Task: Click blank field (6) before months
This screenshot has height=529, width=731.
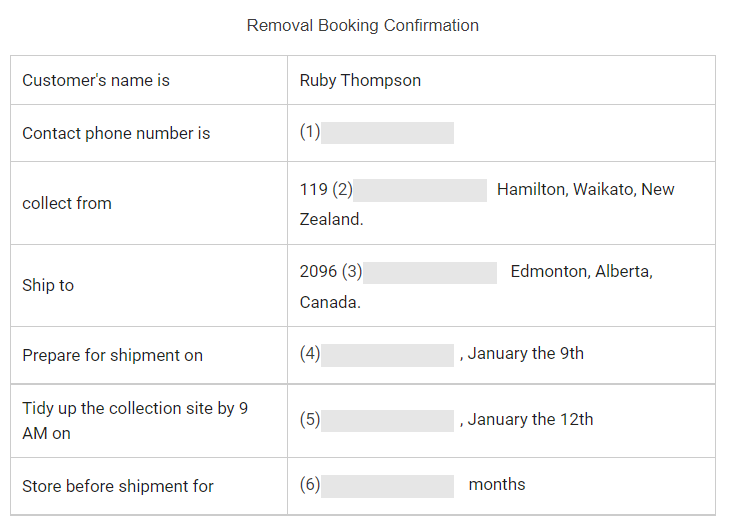Action: (x=387, y=485)
